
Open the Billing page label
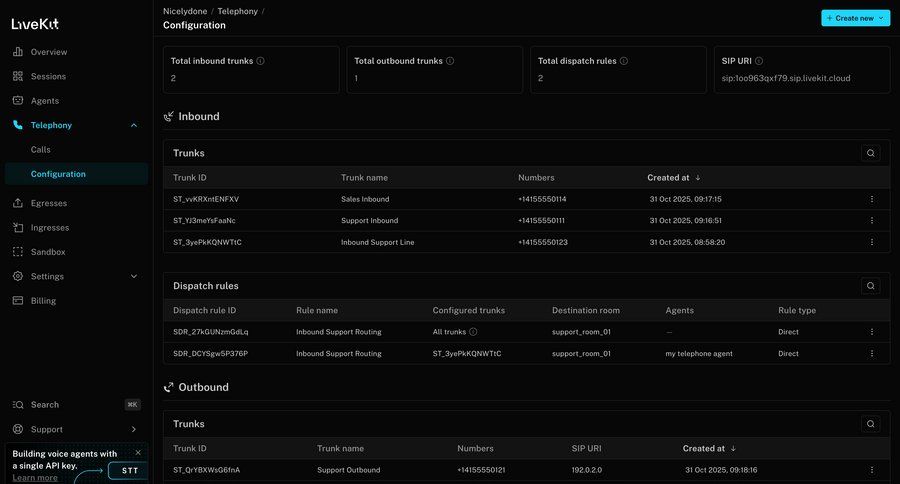(x=43, y=301)
